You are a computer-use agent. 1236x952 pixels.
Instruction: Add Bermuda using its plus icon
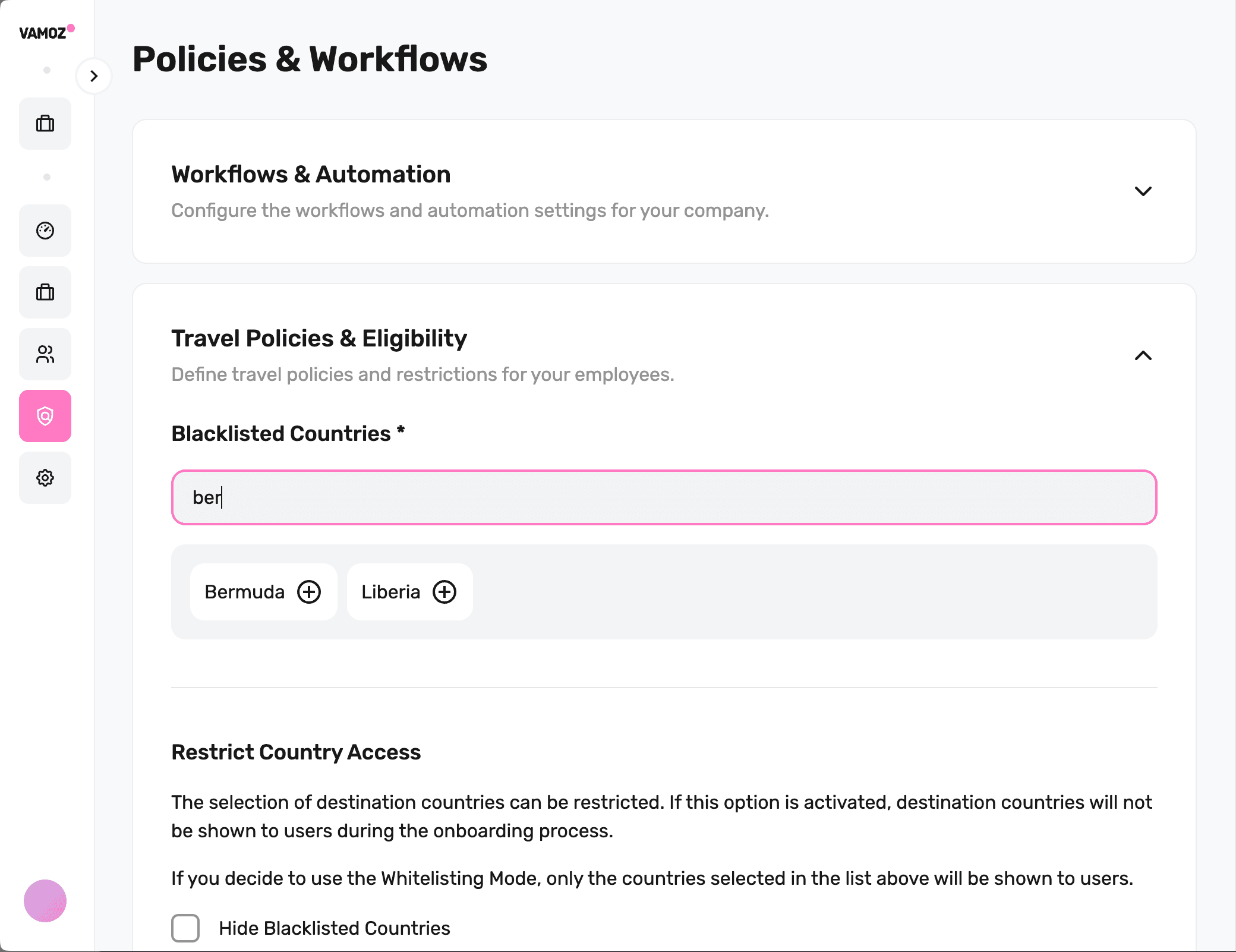pos(308,591)
